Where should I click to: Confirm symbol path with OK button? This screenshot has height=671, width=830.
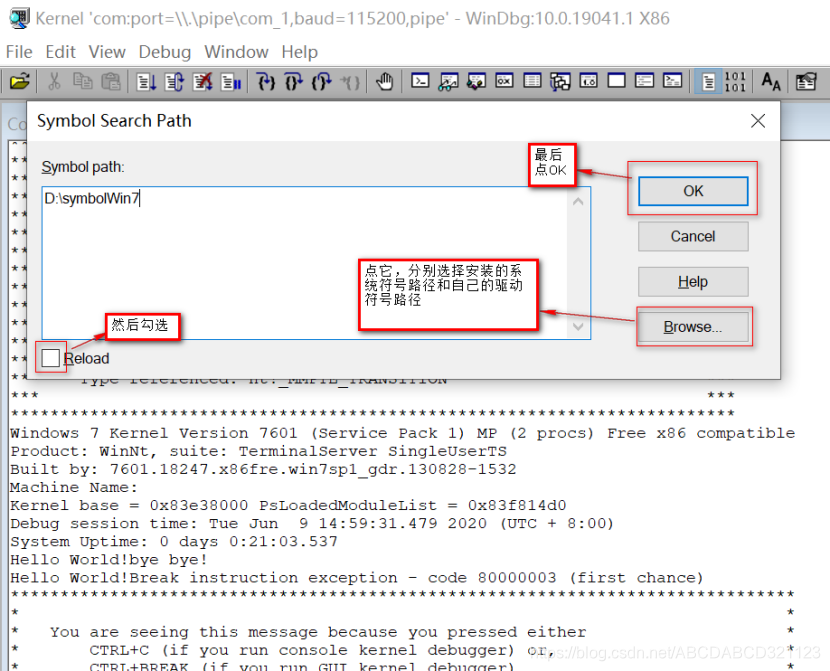coord(693,191)
